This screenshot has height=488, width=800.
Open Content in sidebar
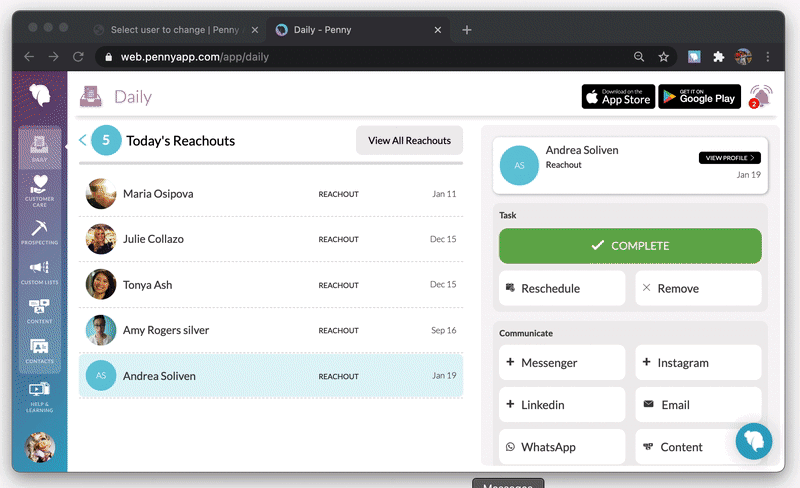click(40, 311)
